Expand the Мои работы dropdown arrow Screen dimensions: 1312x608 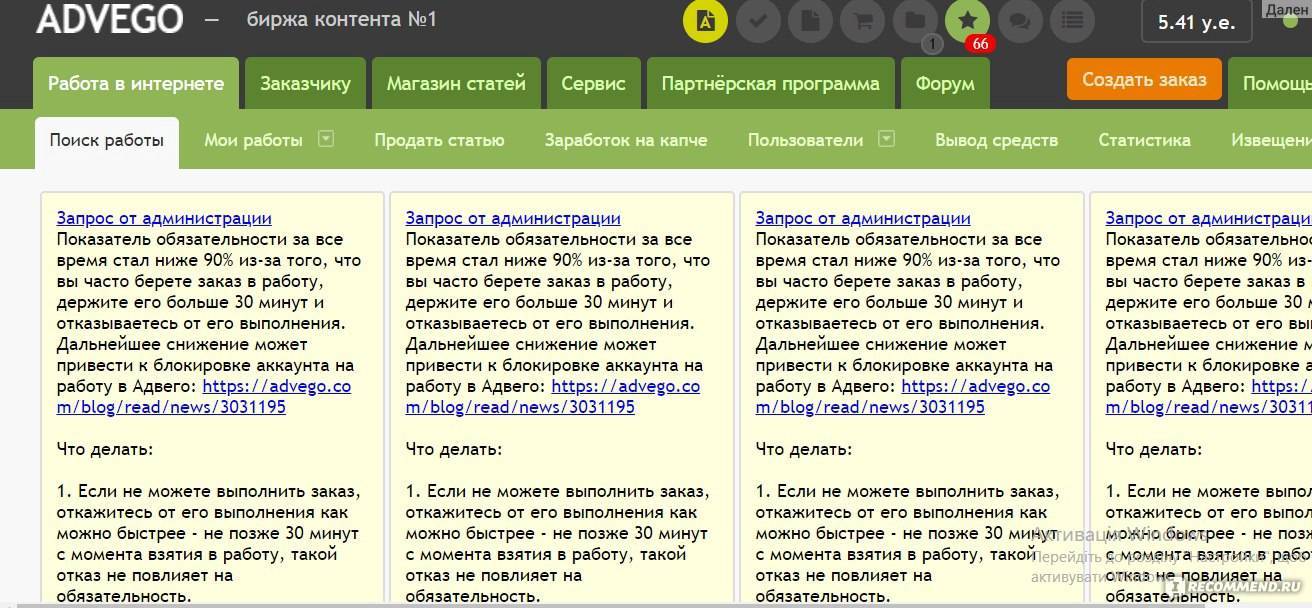pyautogui.click(x=326, y=139)
